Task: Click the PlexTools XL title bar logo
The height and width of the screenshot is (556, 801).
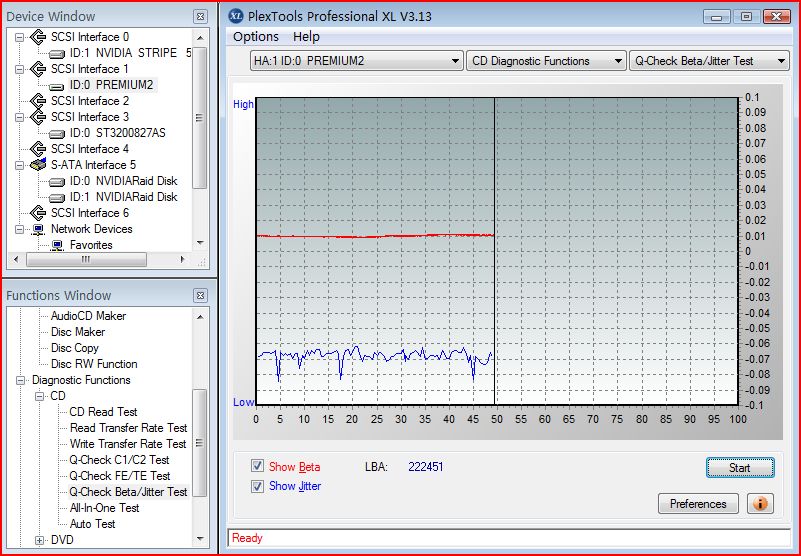Action: click(235, 16)
